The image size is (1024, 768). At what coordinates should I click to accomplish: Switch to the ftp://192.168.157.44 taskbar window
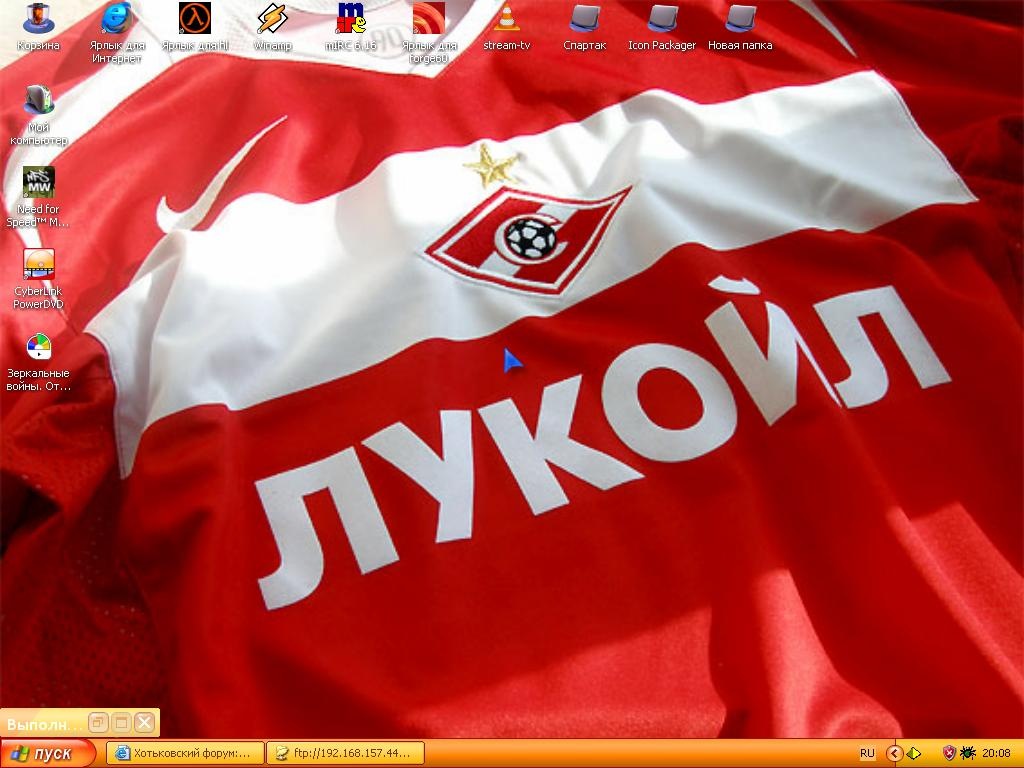[x=345, y=753]
